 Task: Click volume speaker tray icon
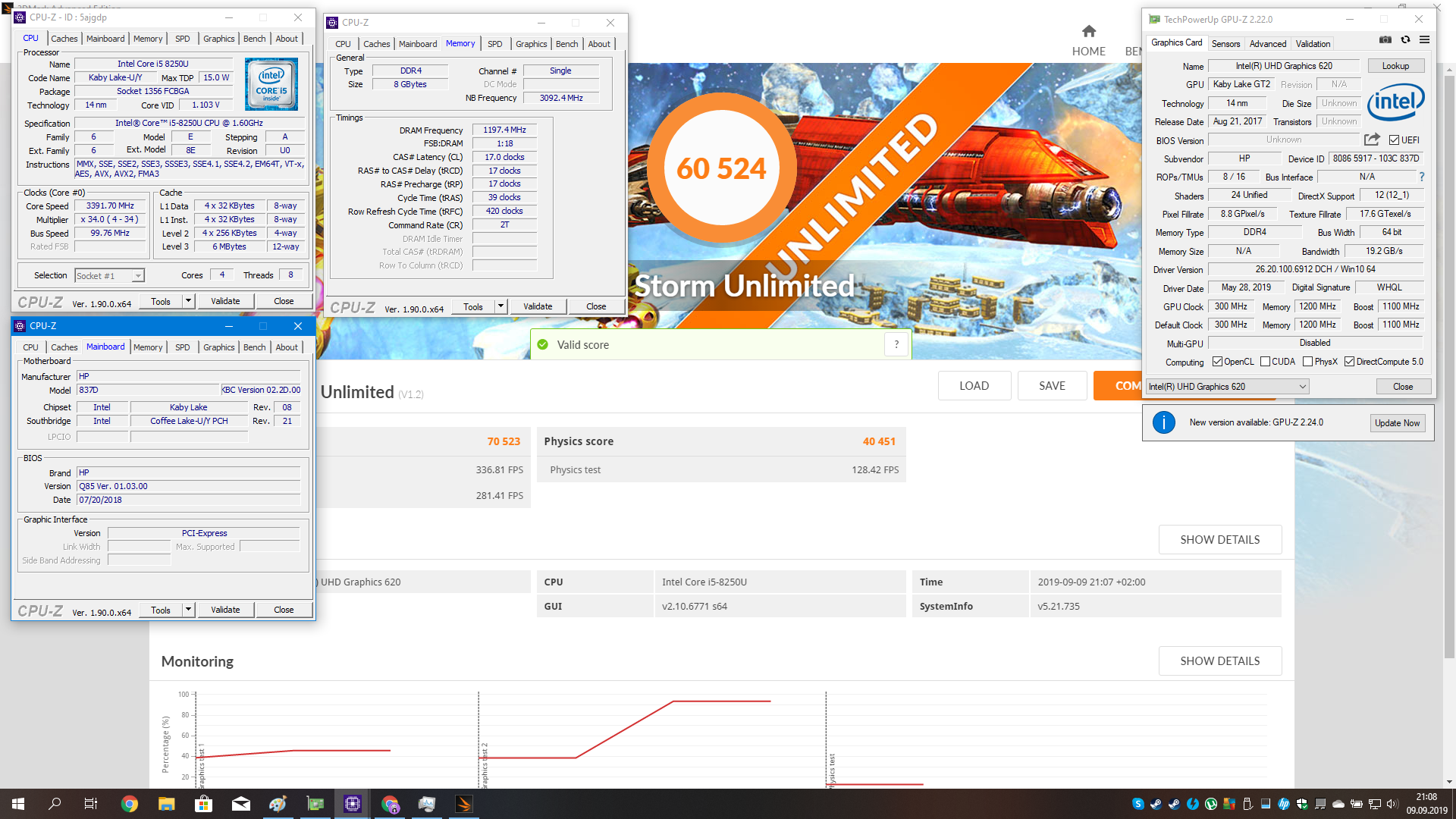(x=1392, y=804)
